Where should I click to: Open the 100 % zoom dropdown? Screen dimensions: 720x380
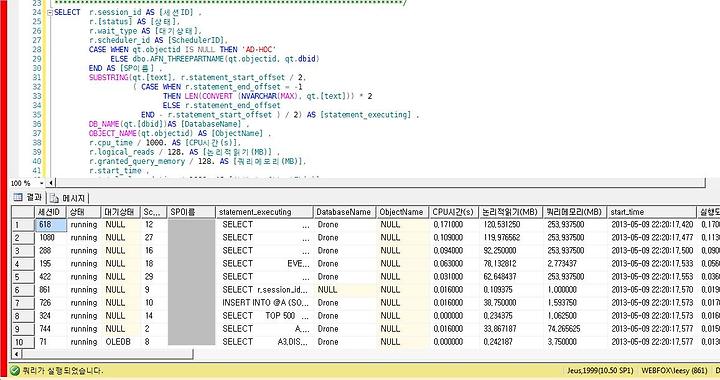click(x=41, y=183)
